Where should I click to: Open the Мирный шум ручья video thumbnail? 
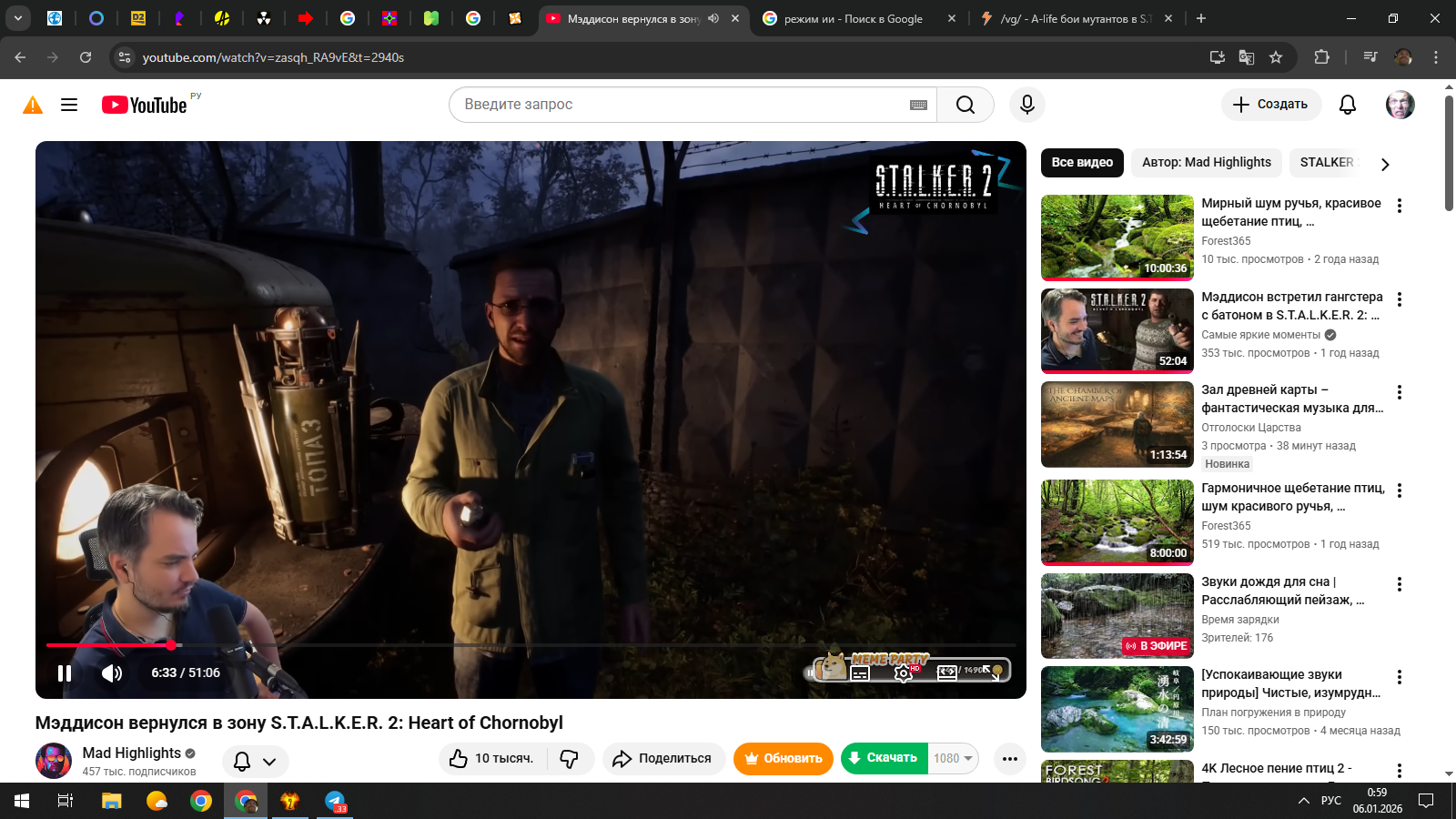coord(1117,238)
